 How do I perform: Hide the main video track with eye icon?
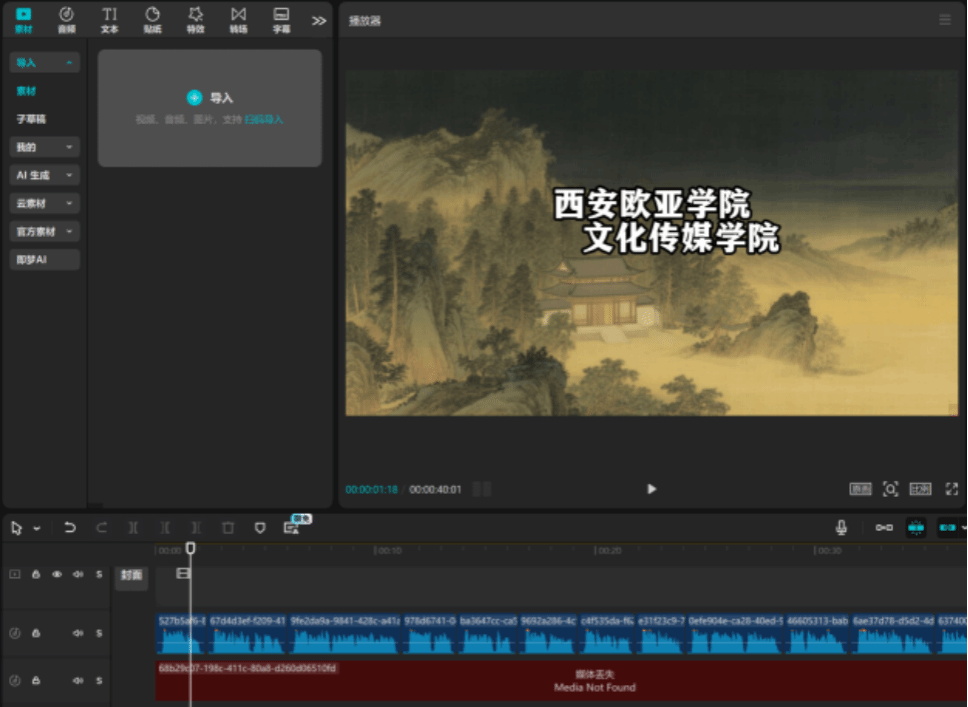(x=57, y=575)
